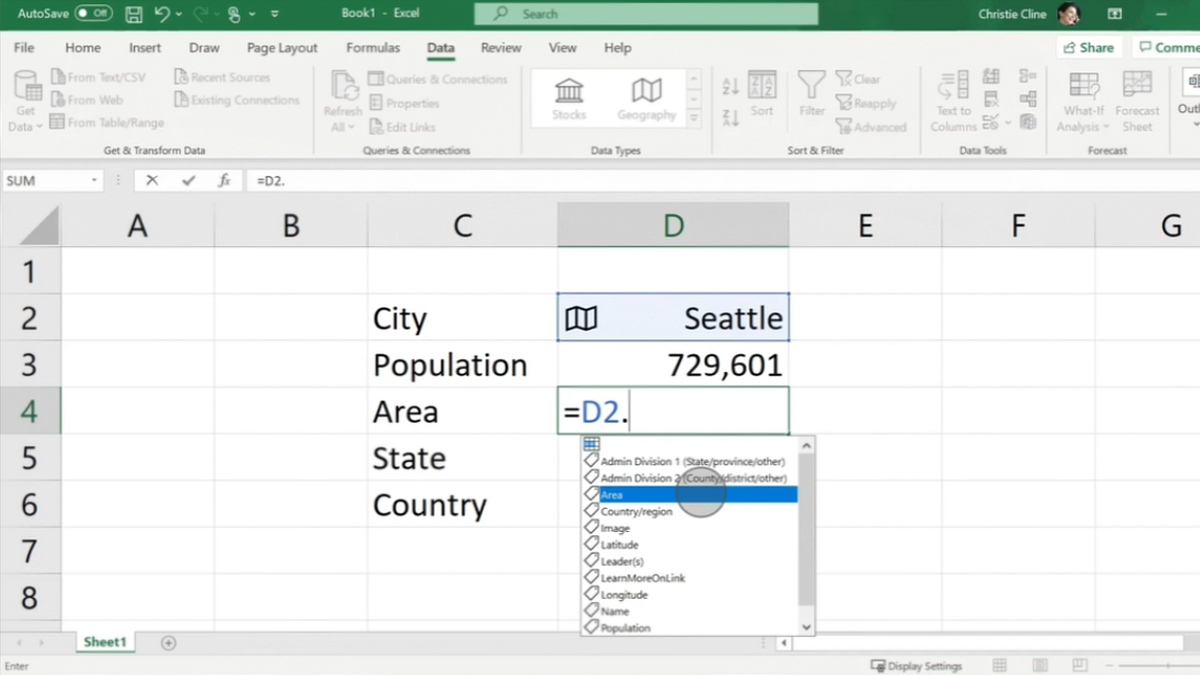
Task: Click Reapply filter button
Action: tap(866, 103)
